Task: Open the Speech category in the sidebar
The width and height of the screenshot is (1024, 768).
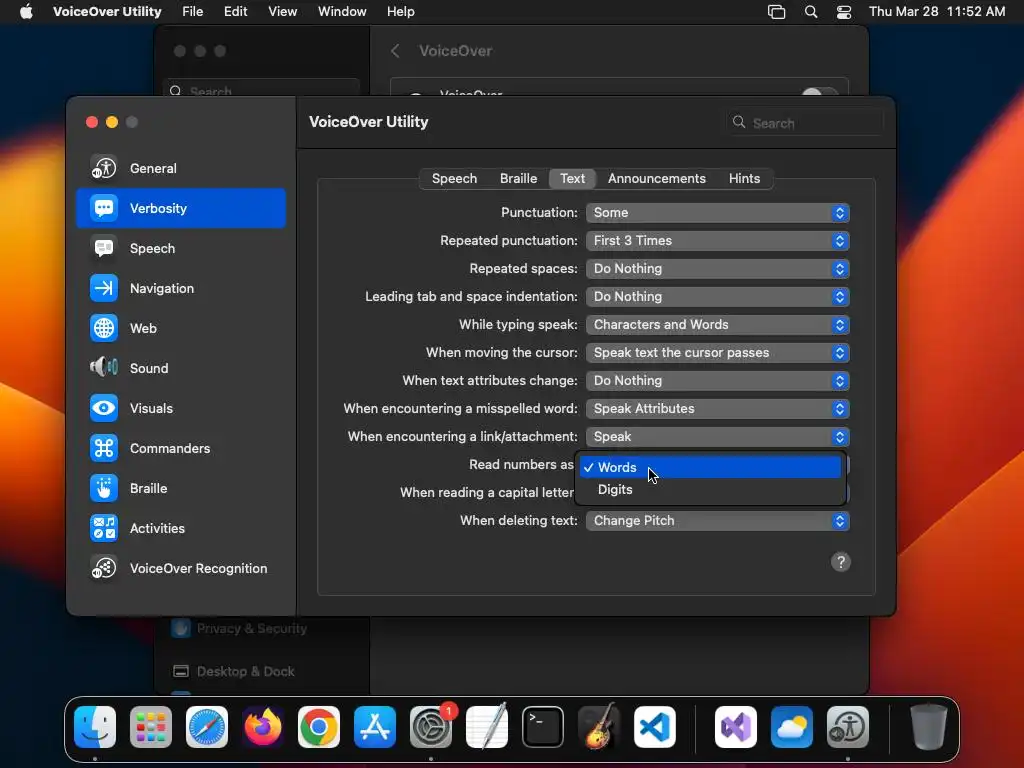Action: (x=181, y=248)
